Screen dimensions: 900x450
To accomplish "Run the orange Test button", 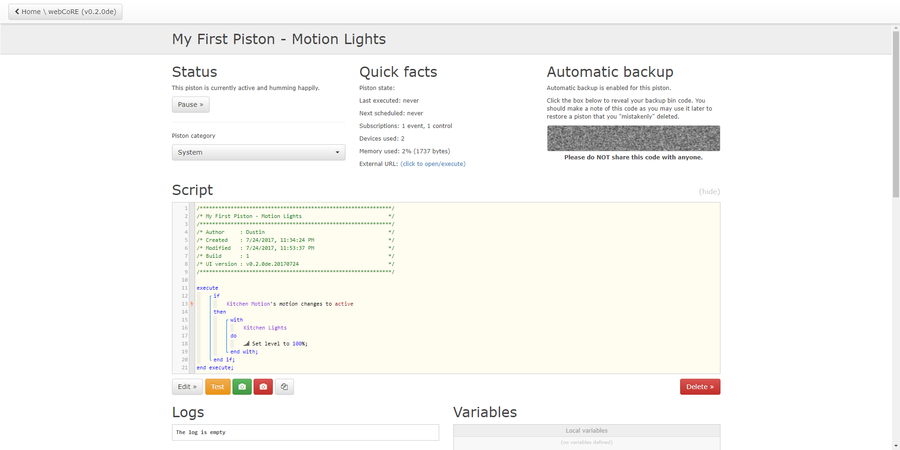I will coord(218,387).
